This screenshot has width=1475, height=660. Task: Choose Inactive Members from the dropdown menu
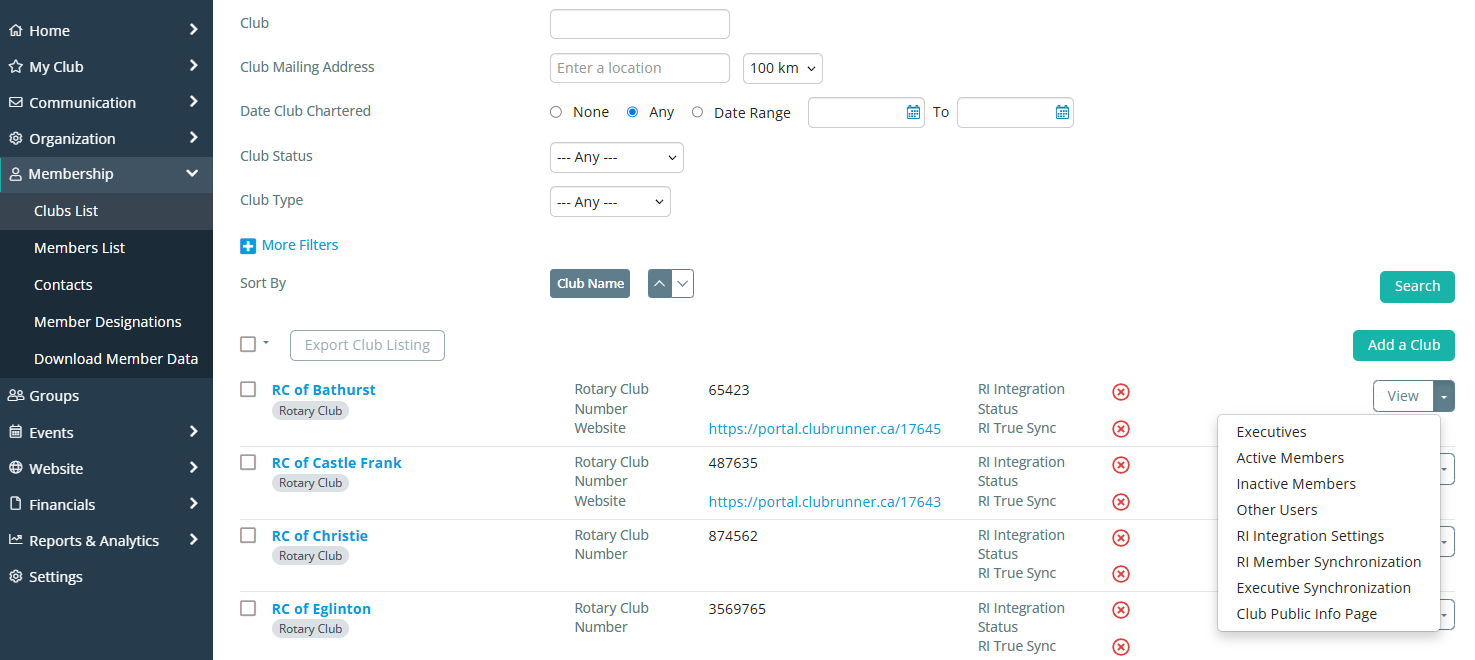(1296, 484)
